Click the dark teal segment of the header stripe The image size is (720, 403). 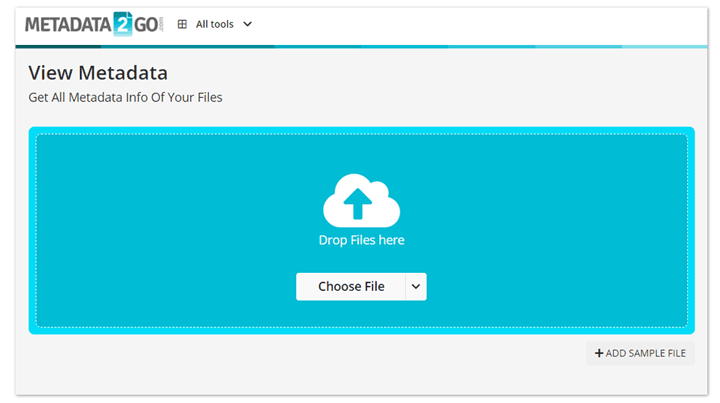point(60,46)
